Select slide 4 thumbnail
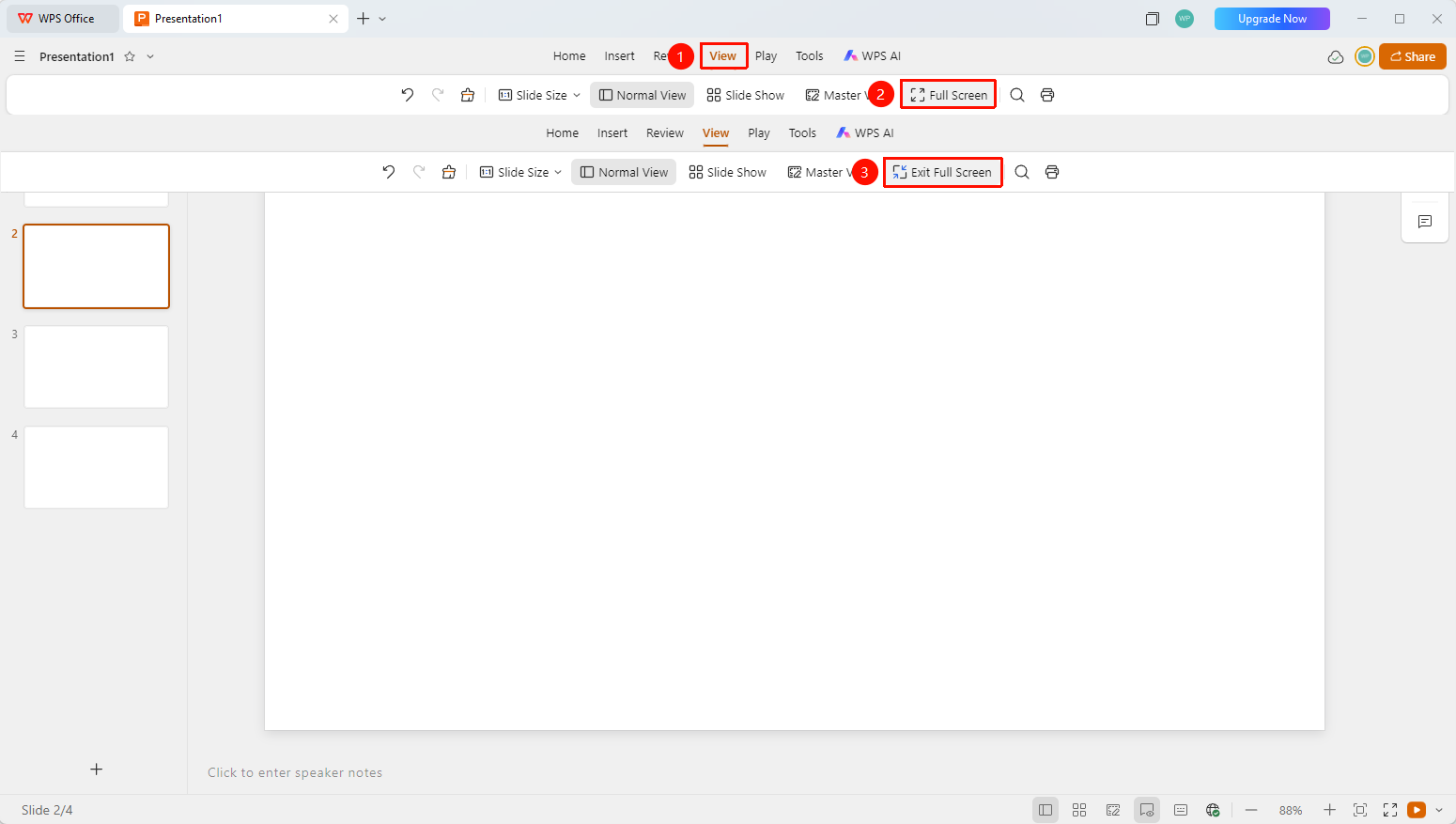This screenshot has width=1456, height=824. 96,467
